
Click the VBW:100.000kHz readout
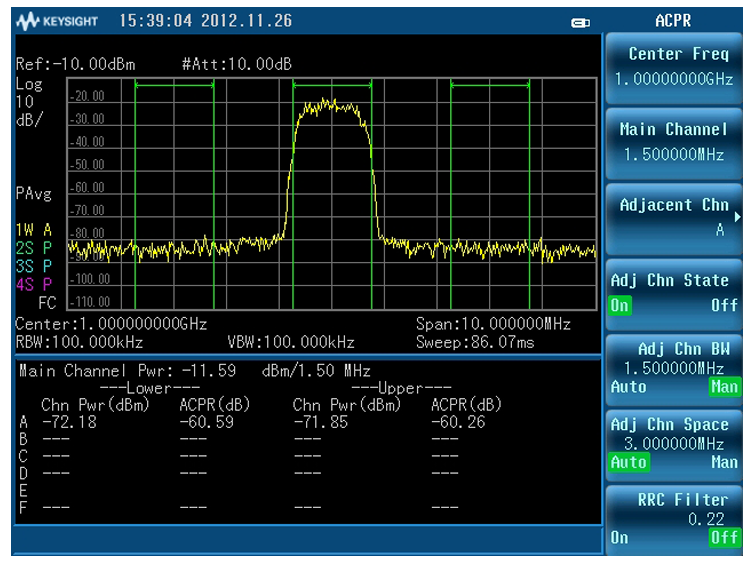(x=291, y=342)
